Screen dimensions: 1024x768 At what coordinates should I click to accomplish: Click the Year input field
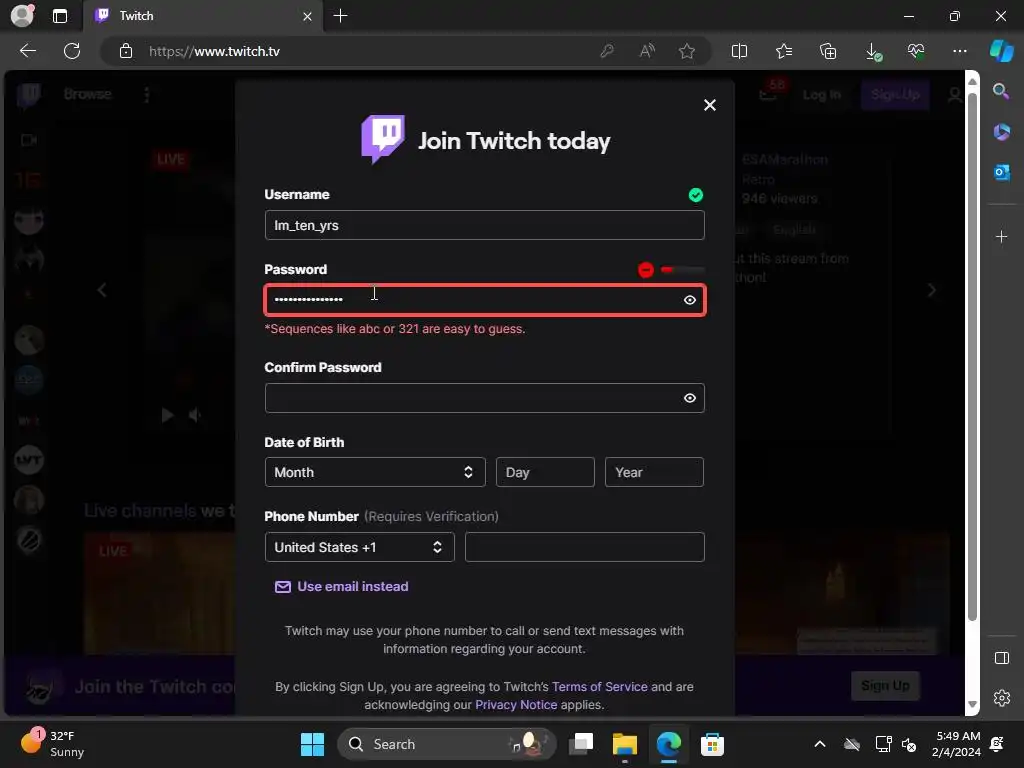pyautogui.click(x=654, y=472)
